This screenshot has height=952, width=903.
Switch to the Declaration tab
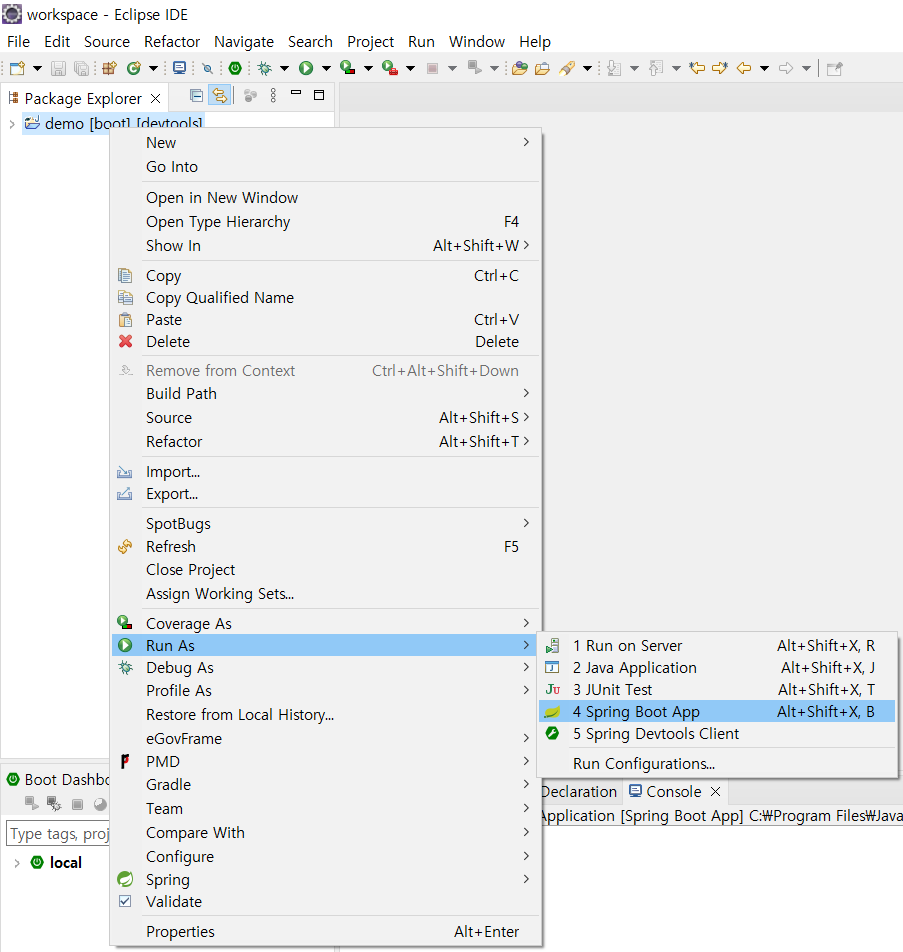[x=579, y=792]
